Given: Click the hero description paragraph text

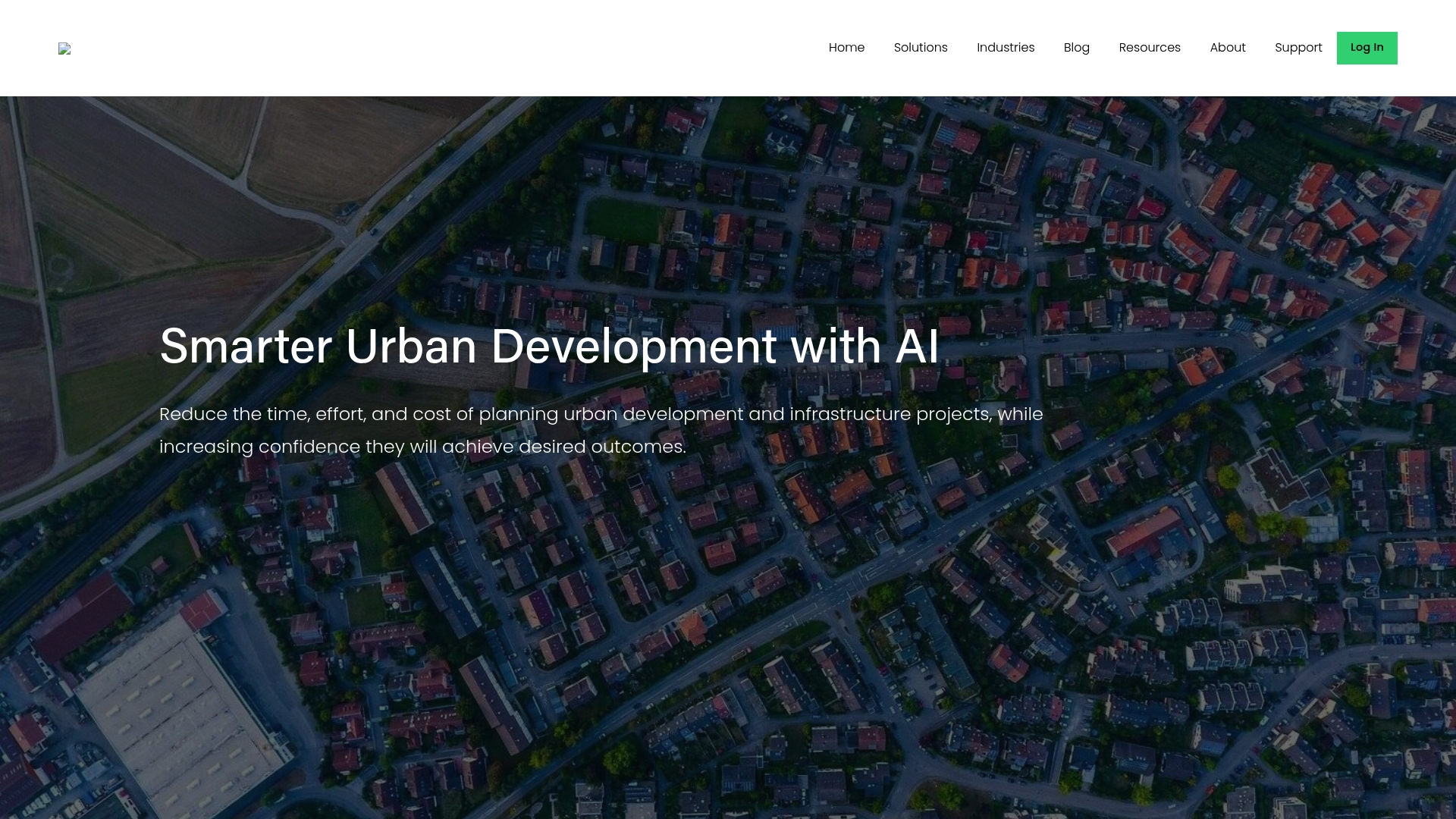Looking at the screenshot, I should [601, 430].
